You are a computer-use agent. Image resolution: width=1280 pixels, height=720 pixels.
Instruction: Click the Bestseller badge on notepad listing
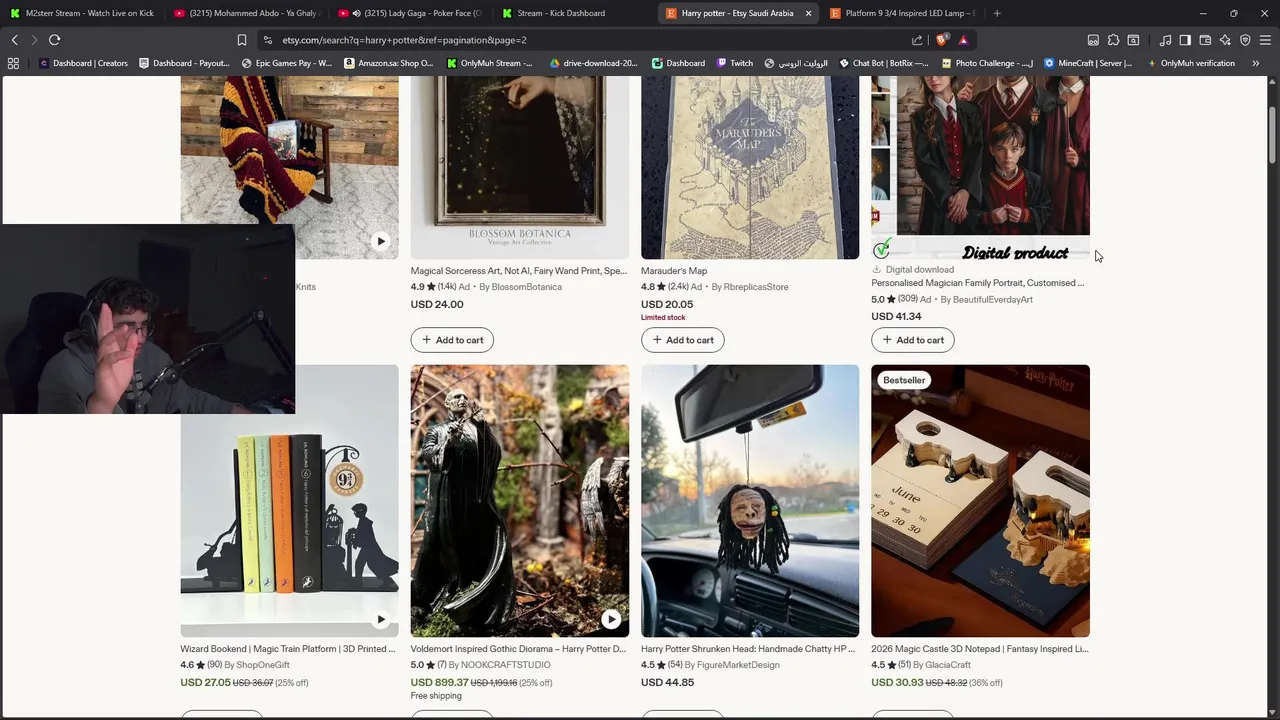[904, 380]
